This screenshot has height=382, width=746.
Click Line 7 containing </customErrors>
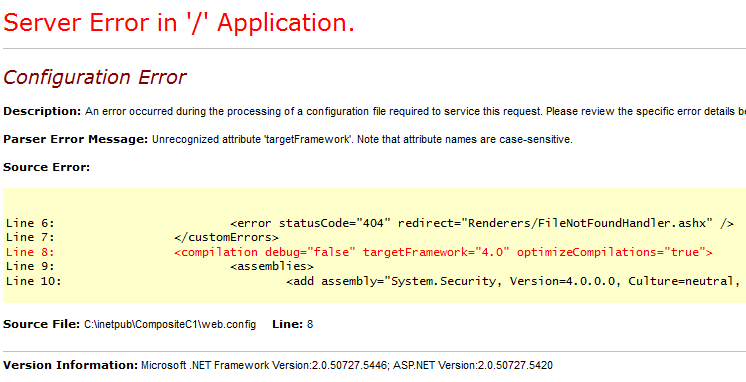142,237
